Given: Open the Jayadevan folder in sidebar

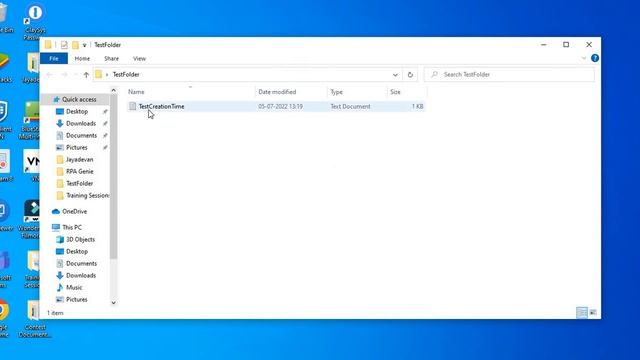Looking at the screenshot, I should 80,160.
